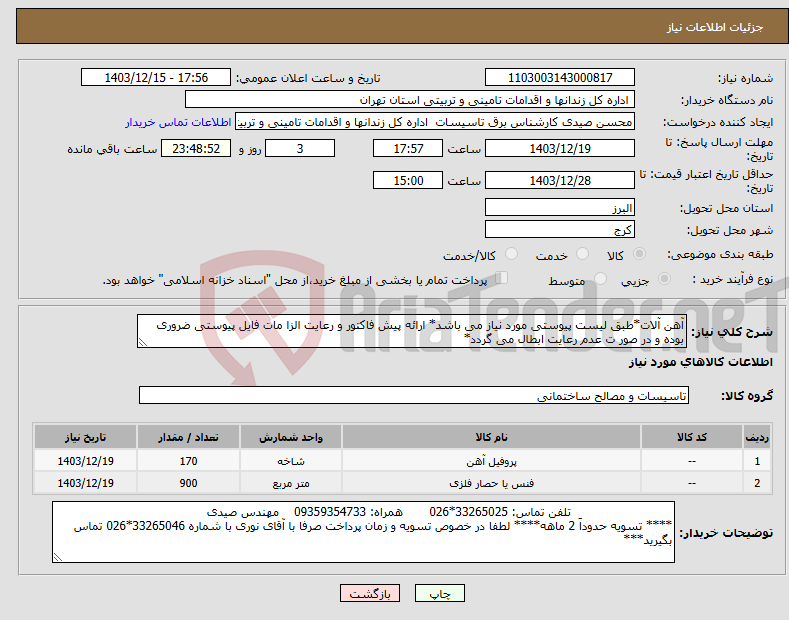Click the price validity time 15:00 field
Screen dimensions: 789x620
(x=408, y=180)
